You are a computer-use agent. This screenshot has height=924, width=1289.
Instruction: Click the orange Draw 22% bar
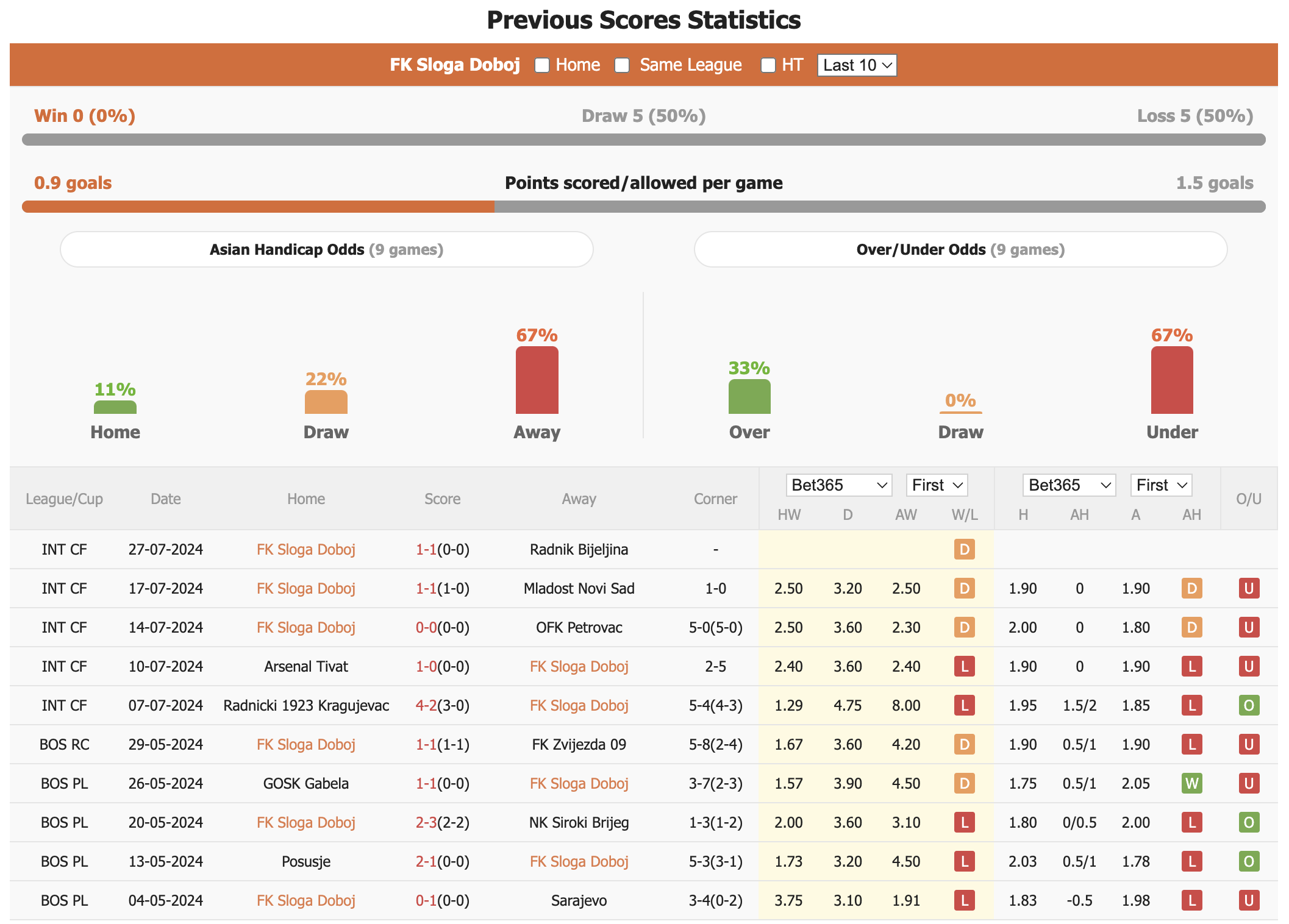tap(326, 402)
